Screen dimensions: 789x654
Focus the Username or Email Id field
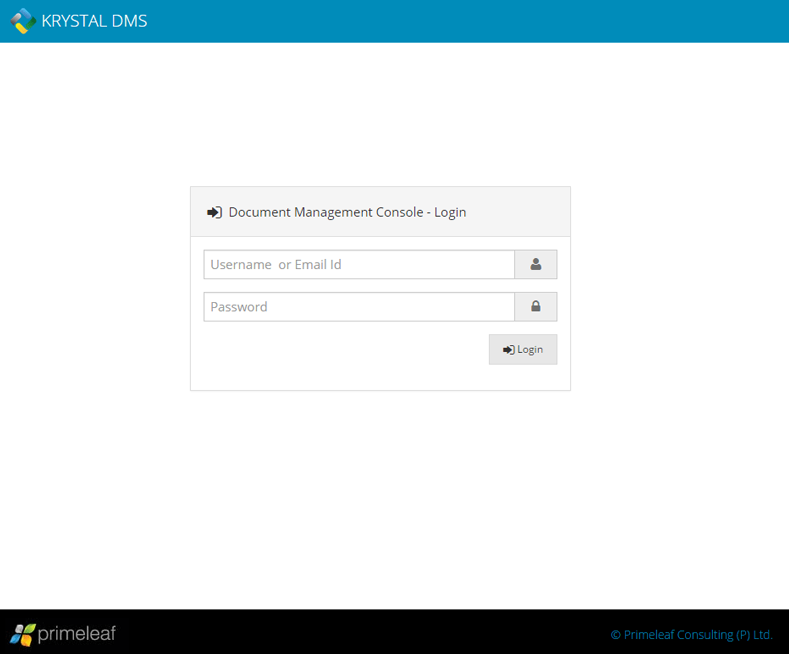point(359,265)
